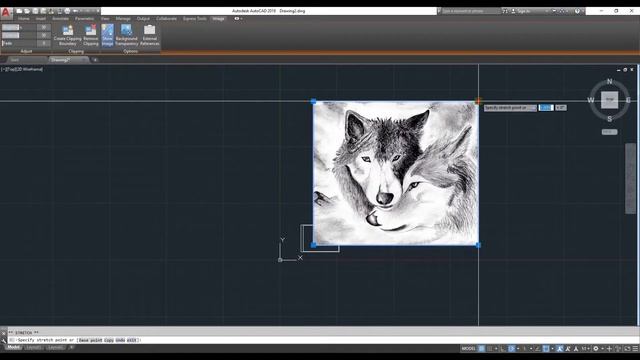Open the Annotate ribbon tab

click(x=60, y=19)
